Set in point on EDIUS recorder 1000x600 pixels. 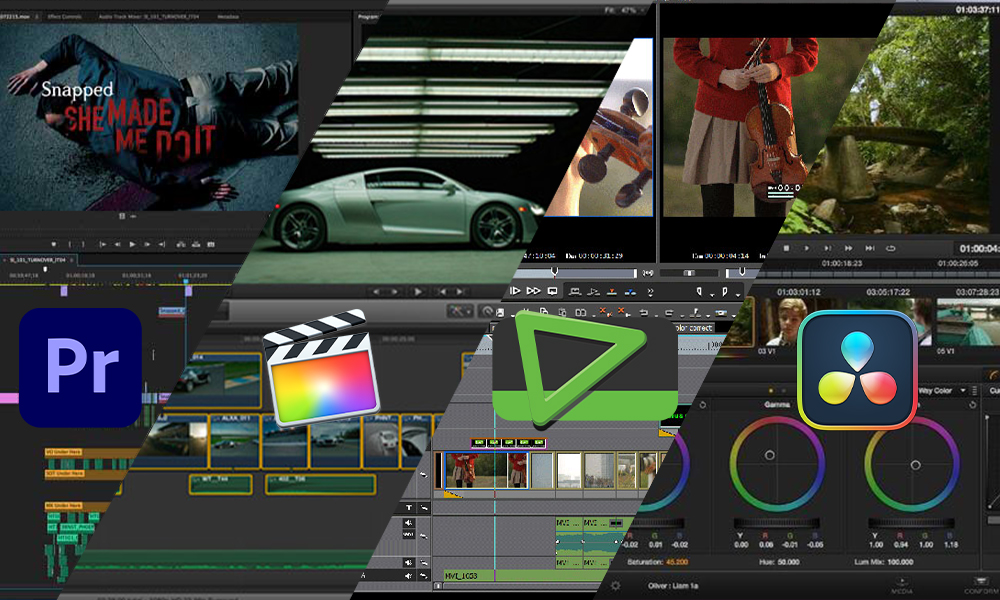point(699,291)
